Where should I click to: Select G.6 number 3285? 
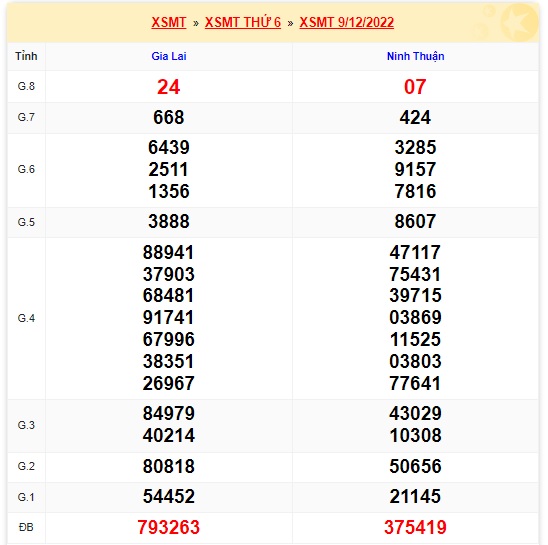(415, 147)
